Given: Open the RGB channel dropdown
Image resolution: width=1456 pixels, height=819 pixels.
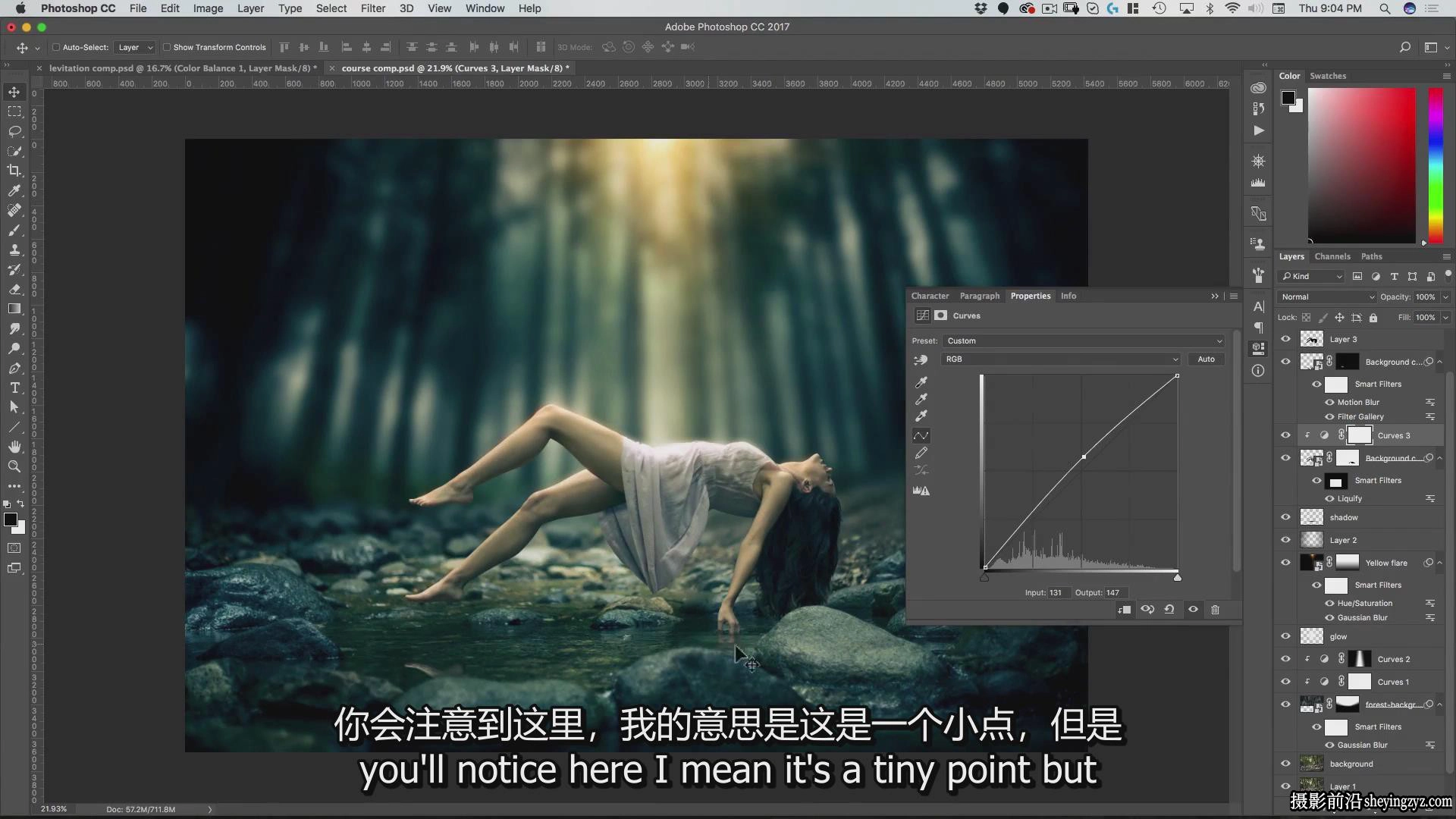Looking at the screenshot, I should point(1061,359).
